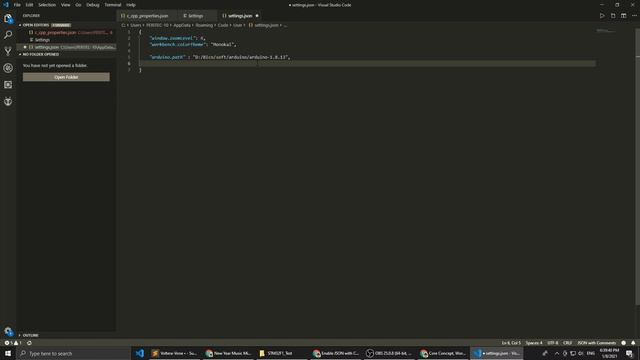Click the Roaming breadcrumb segment
The width and height of the screenshot is (640, 360).
(x=204, y=25)
